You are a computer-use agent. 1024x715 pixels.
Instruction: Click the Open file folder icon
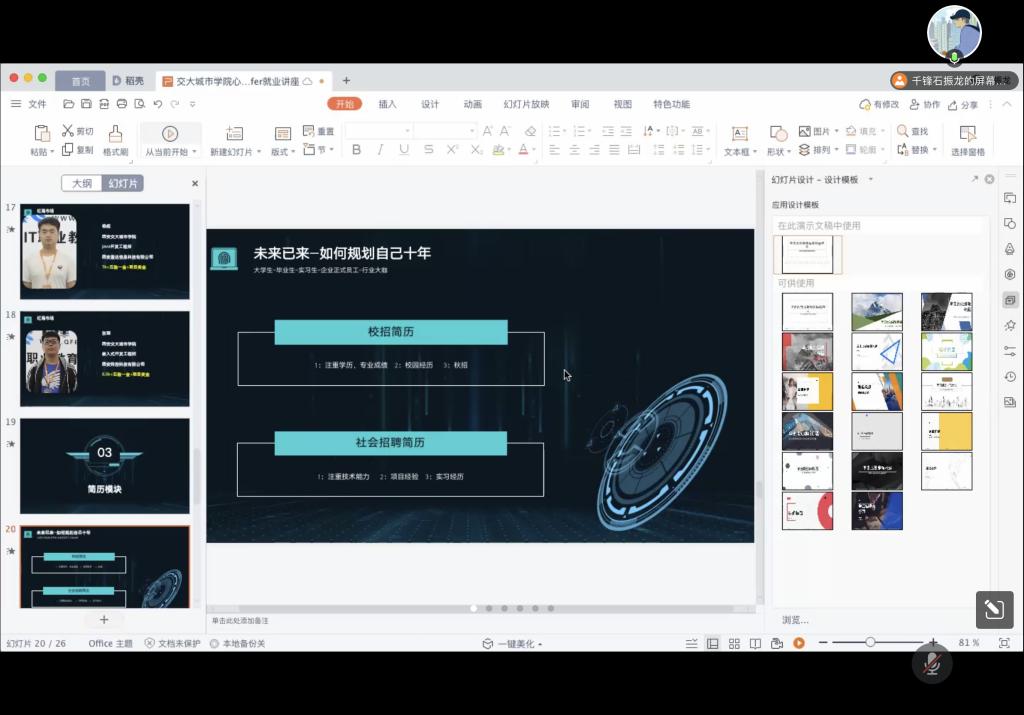[69, 104]
